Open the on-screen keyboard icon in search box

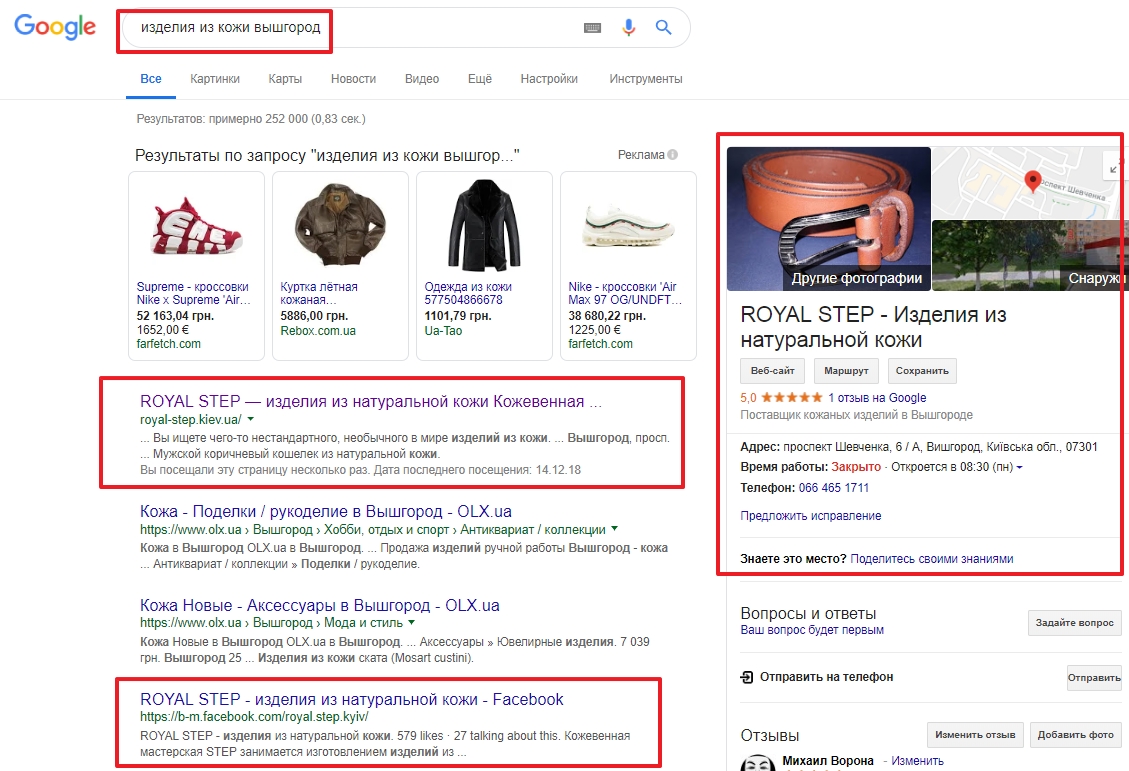point(593,28)
